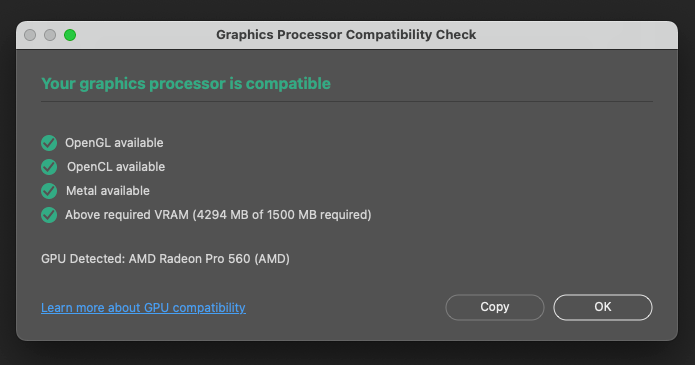695x365 pixels.
Task: Select the checkmark icon beside Metal available
Action: pyautogui.click(x=49, y=191)
